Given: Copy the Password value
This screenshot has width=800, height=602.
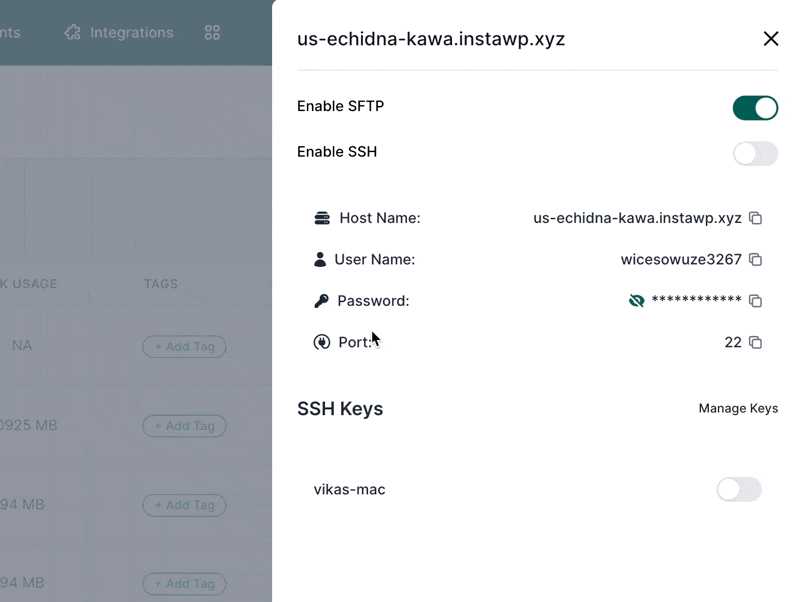Looking at the screenshot, I should coord(756,301).
